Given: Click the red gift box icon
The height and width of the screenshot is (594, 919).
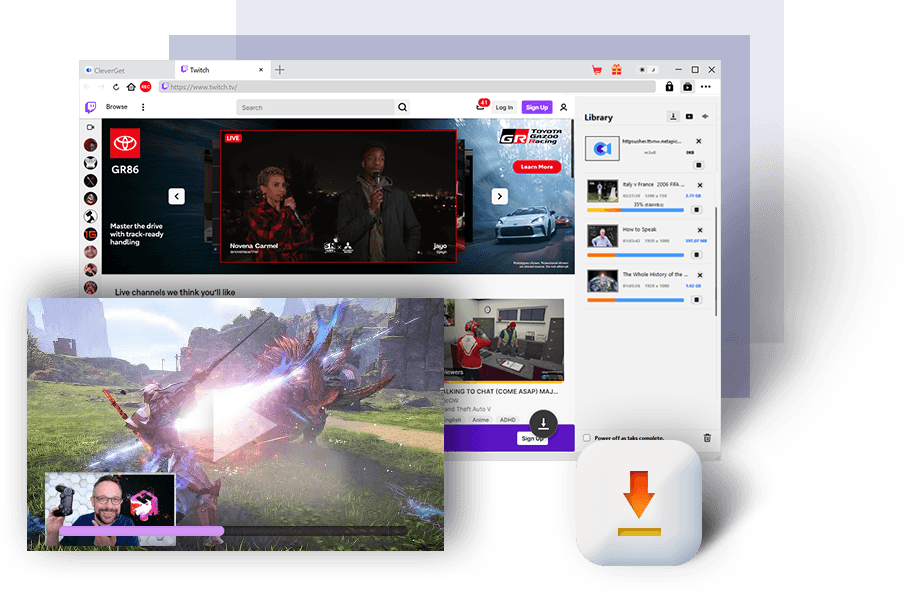Looking at the screenshot, I should (x=617, y=70).
